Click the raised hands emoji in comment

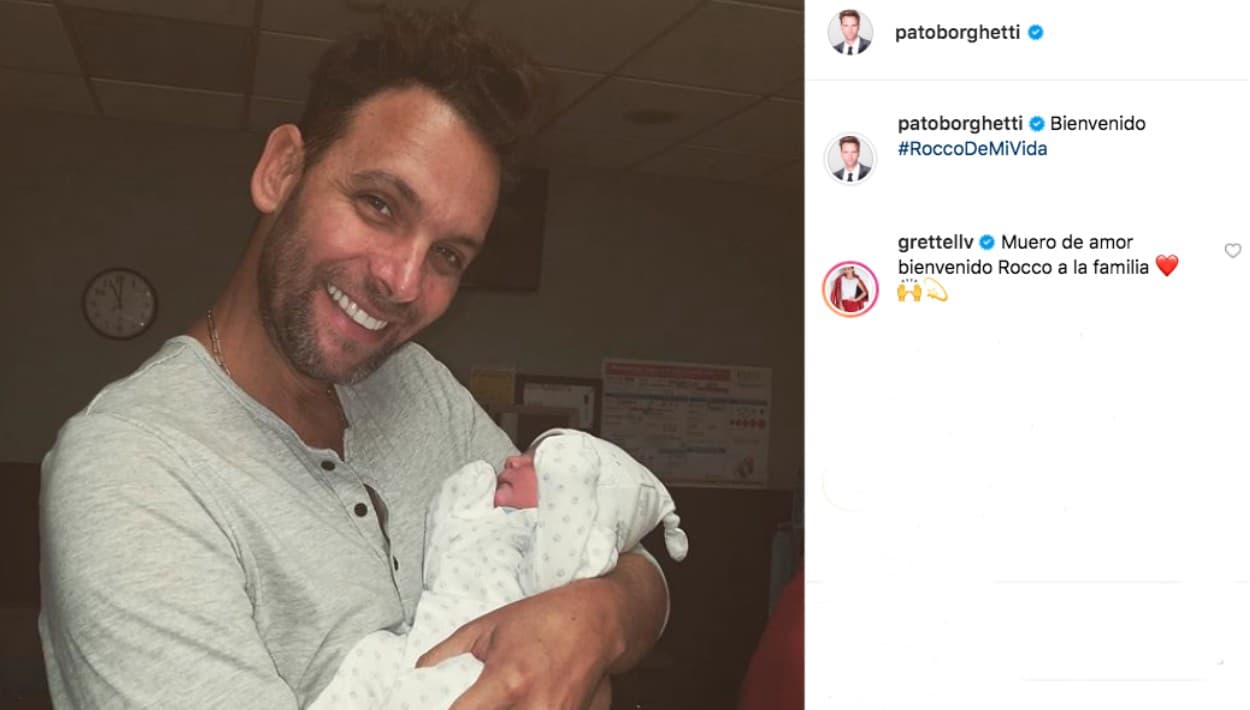click(x=909, y=290)
